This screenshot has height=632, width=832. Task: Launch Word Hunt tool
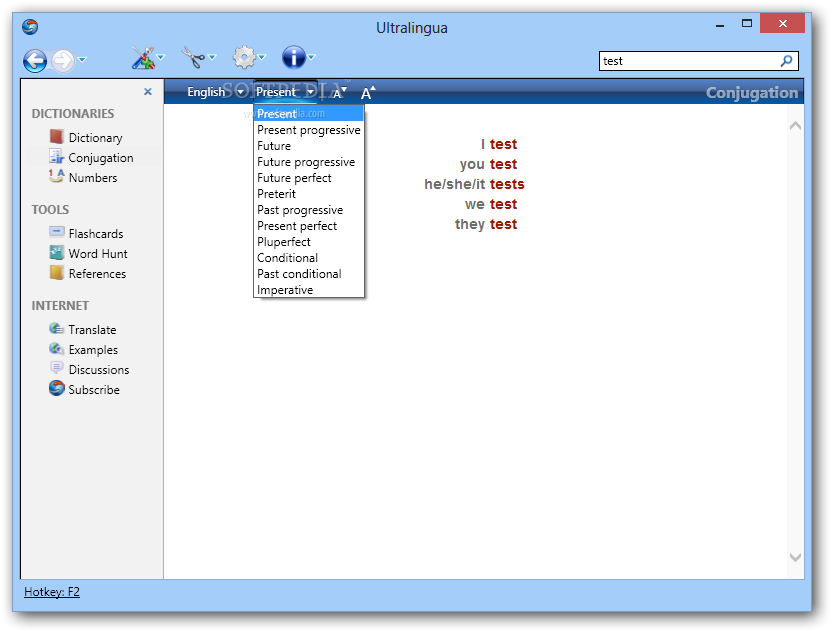click(x=98, y=254)
